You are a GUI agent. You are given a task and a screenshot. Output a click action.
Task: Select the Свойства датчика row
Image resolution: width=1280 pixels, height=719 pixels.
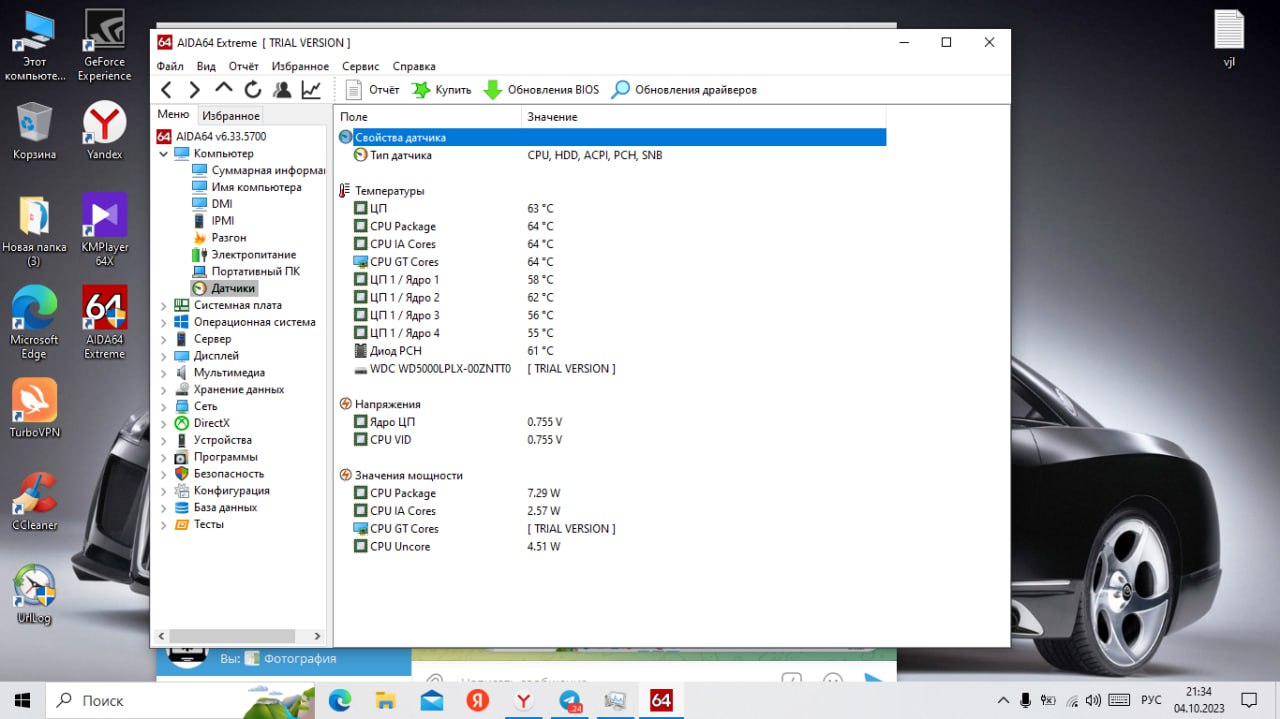click(611, 137)
